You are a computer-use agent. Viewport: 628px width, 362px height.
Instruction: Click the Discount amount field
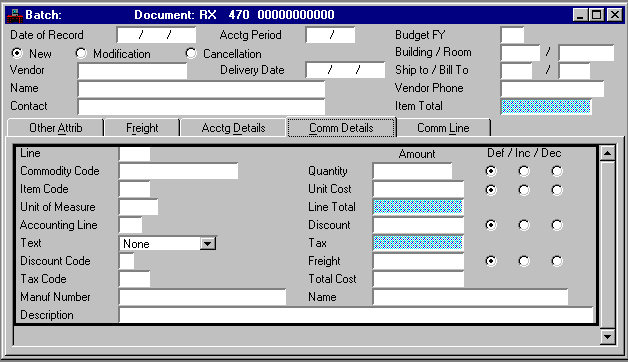click(418, 225)
